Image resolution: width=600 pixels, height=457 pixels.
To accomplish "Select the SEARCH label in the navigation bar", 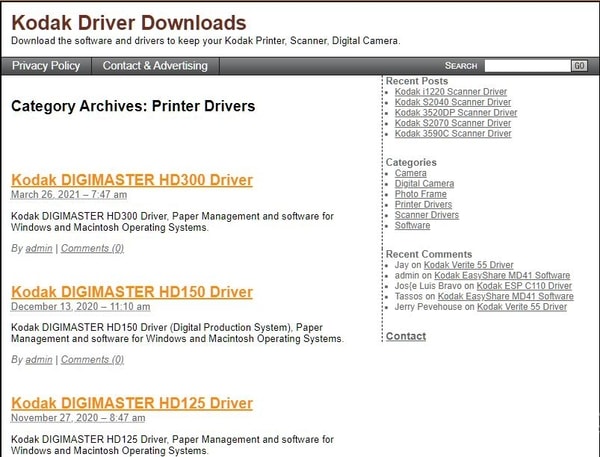I will (461, 66).
